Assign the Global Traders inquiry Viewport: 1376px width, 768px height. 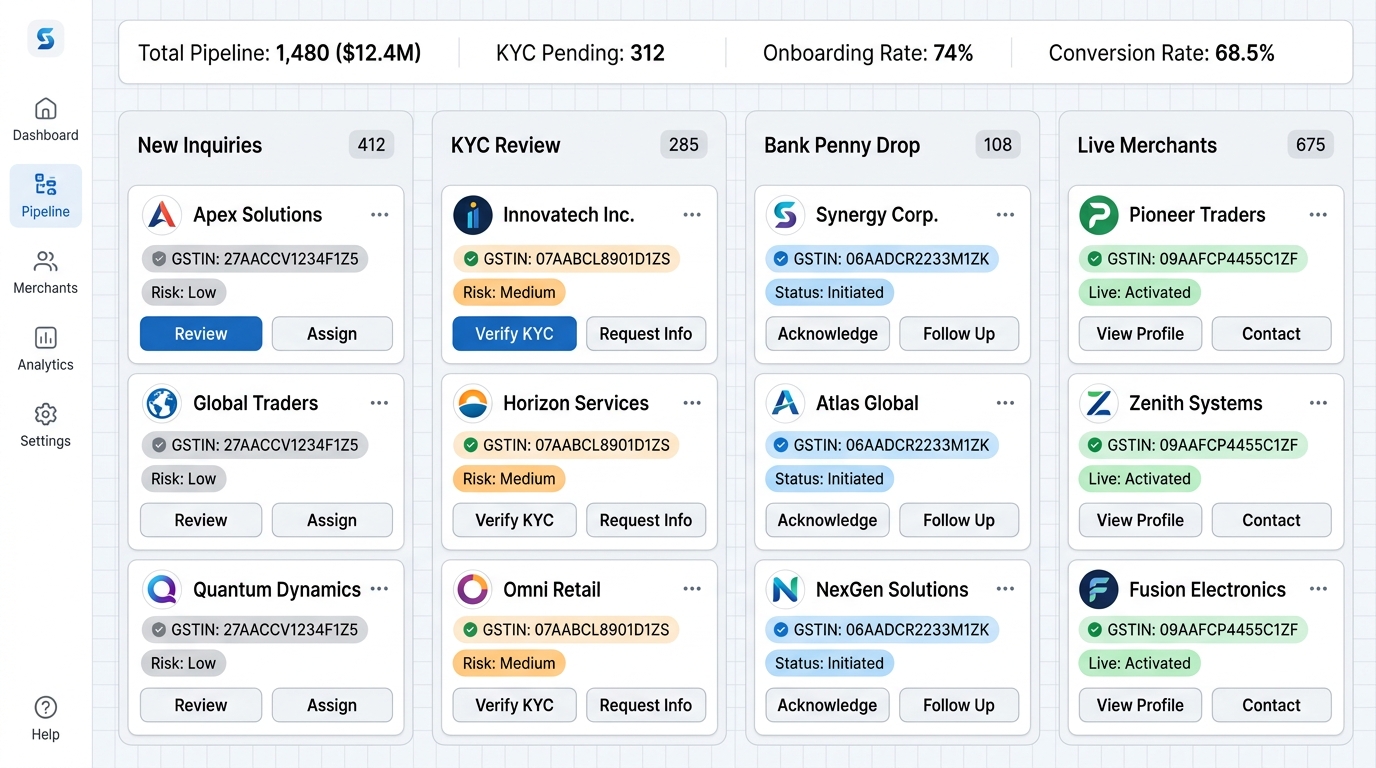pos(332,520)
